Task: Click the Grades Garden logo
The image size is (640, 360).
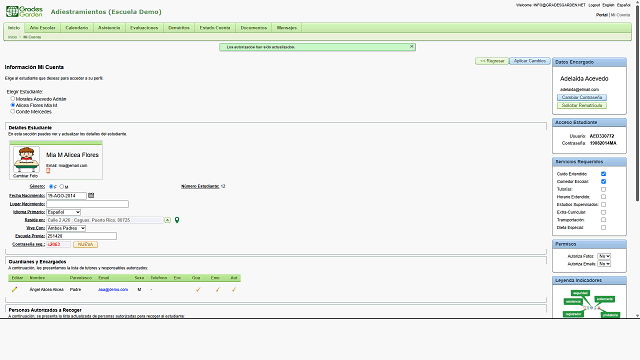Action: pyautogui.click(x=24, y=11)
